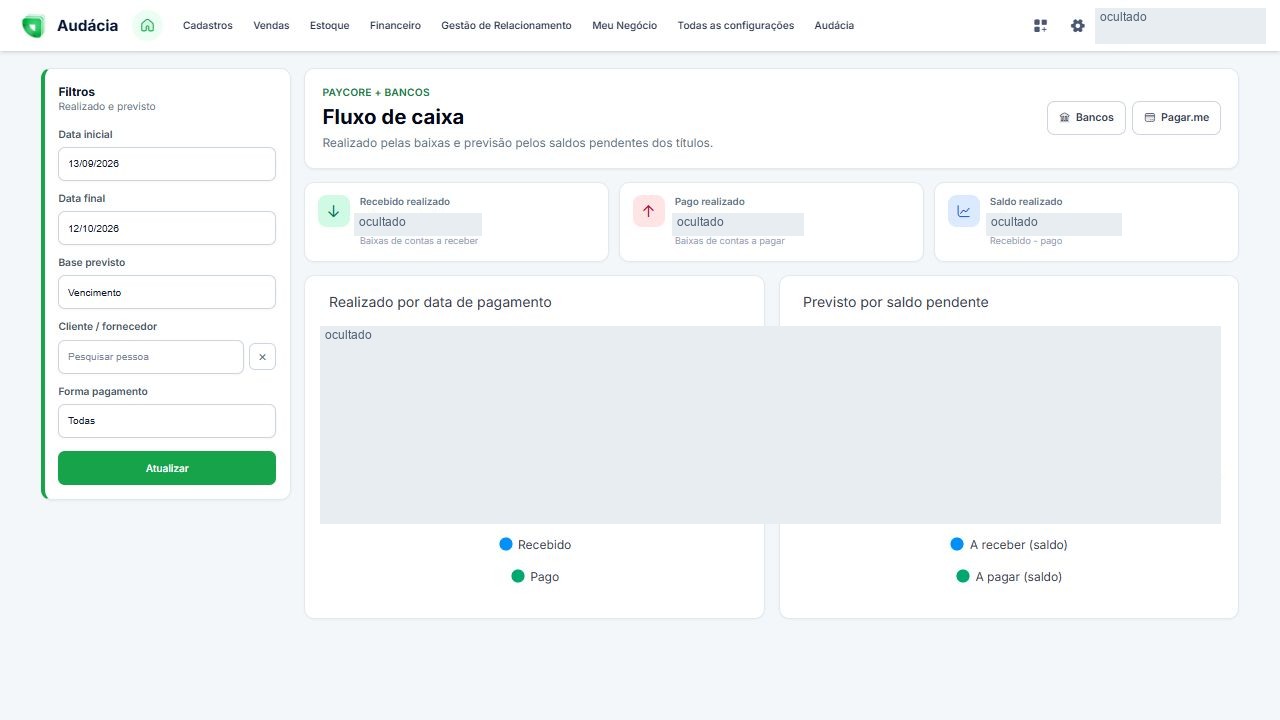This screenshot has height=720, width=1280.
Task: Toggle the A pagar (saldo) legend dot
Action: point(963,577)
